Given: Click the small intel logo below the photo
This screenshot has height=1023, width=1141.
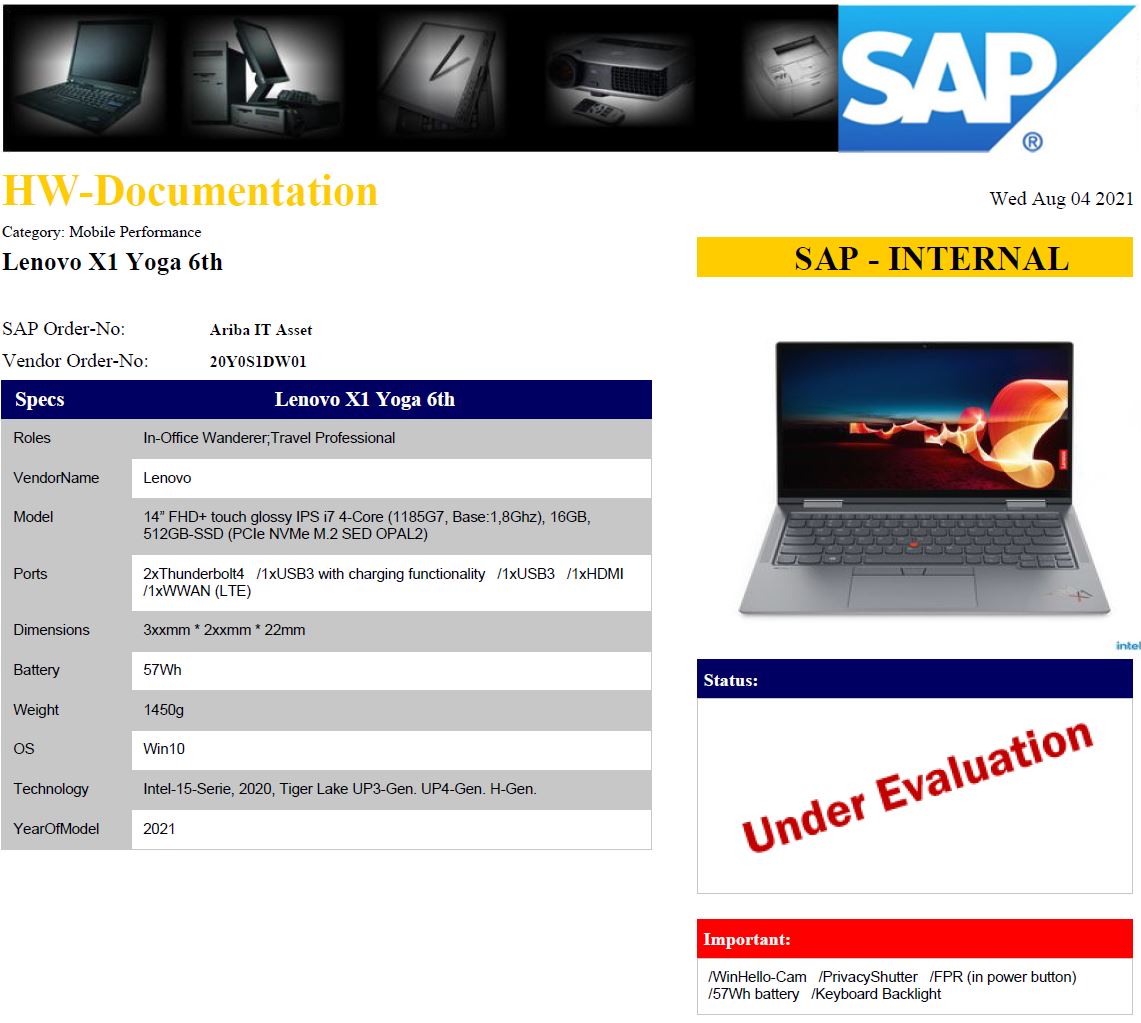Looking at the screenshot, I should coord(1128,645).
